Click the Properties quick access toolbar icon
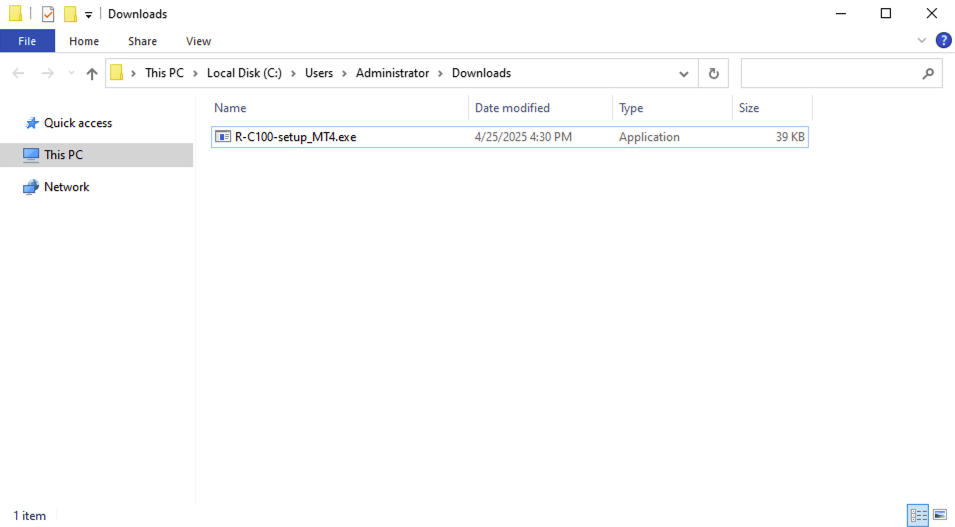Screen dimensions: 955x527 (x=48, y=13)
